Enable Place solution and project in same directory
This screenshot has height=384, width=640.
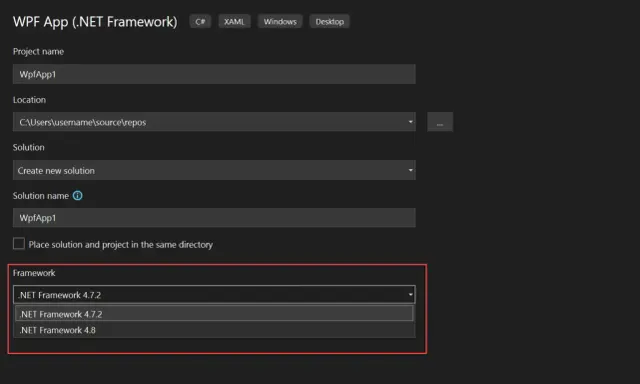(x=19, y=244)
